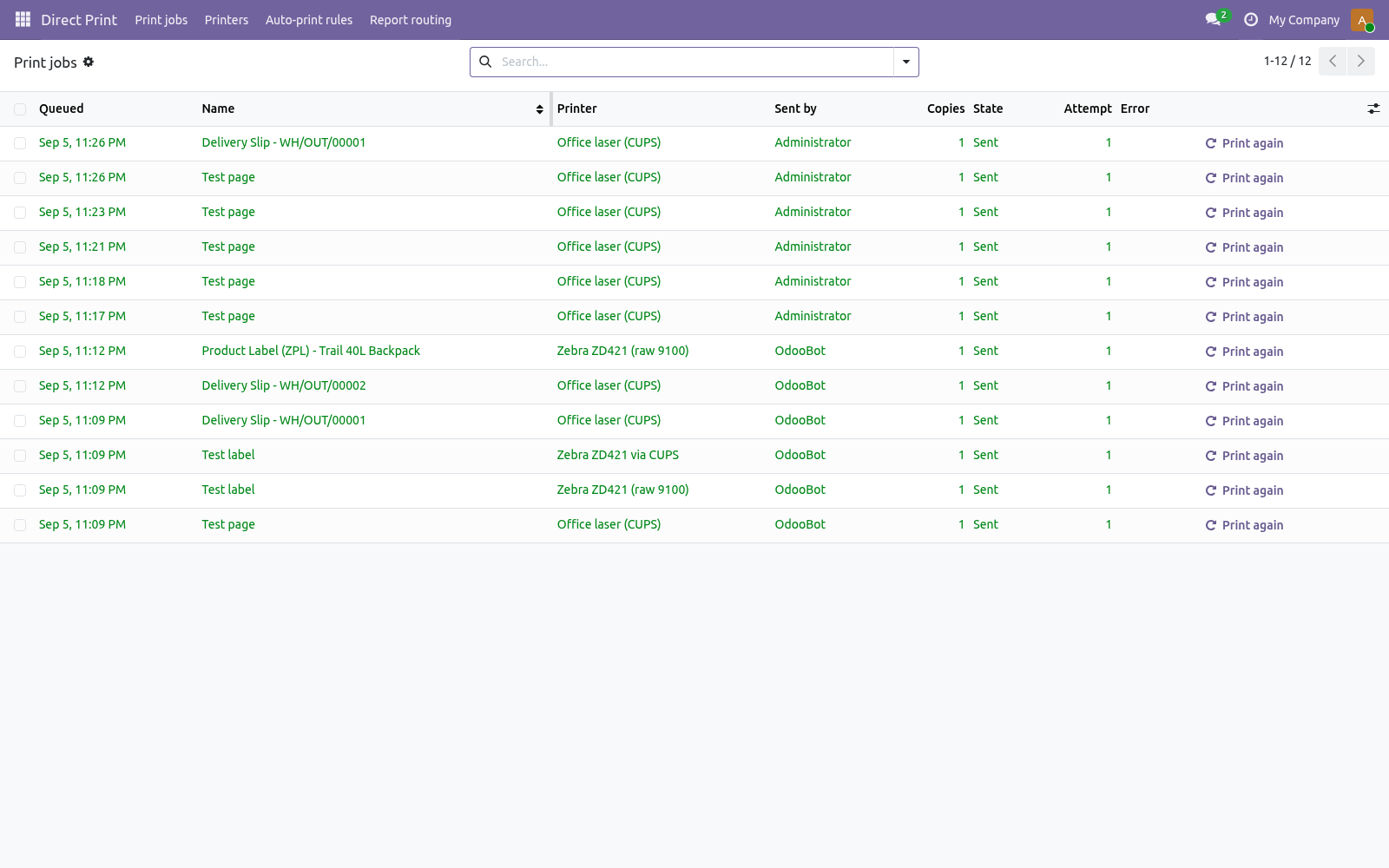Open the apps grid menu icon
1389x868 pixels.
pos(23,19)
